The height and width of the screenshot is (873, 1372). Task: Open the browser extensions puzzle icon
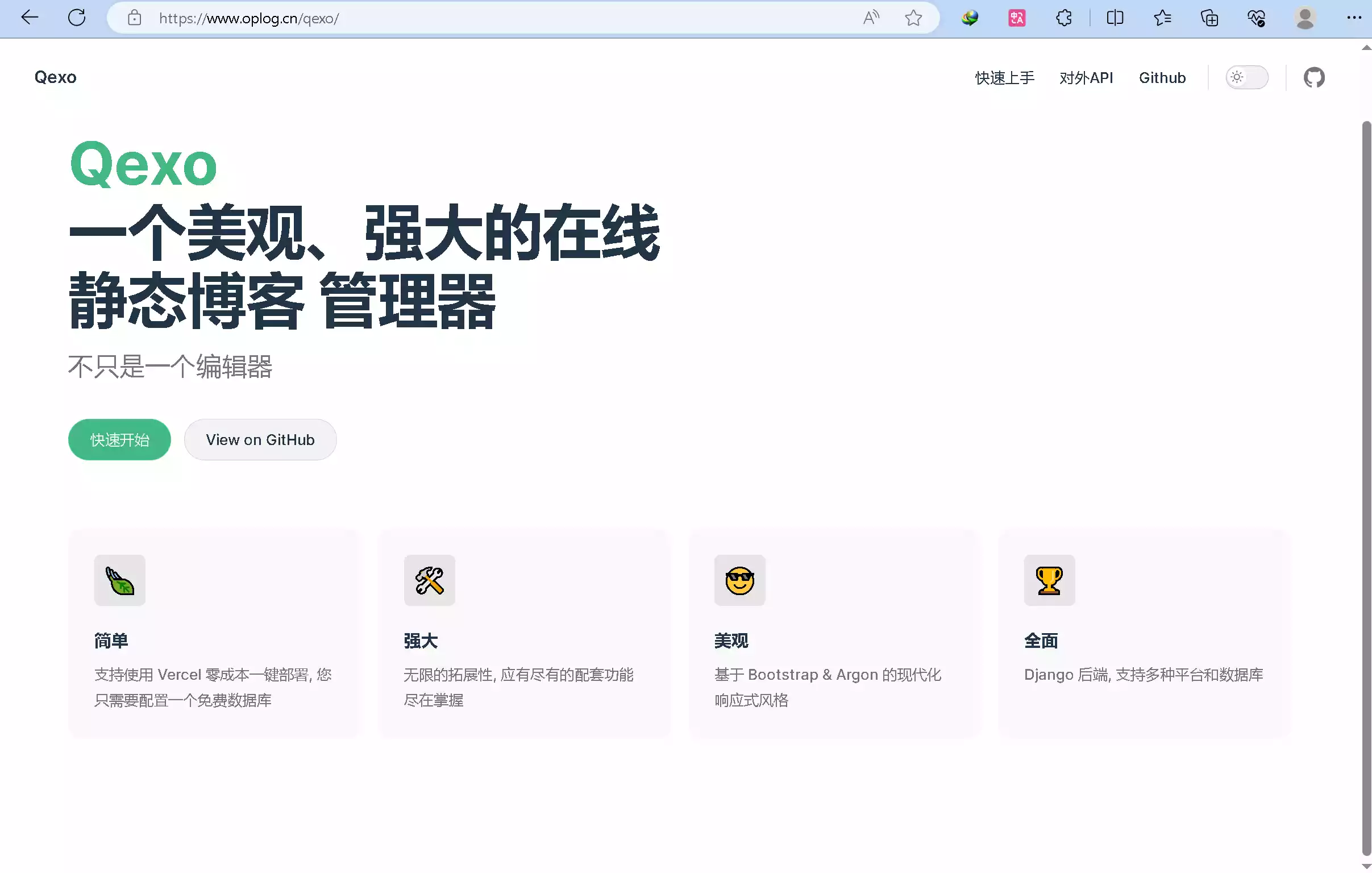coord(1063,18)
